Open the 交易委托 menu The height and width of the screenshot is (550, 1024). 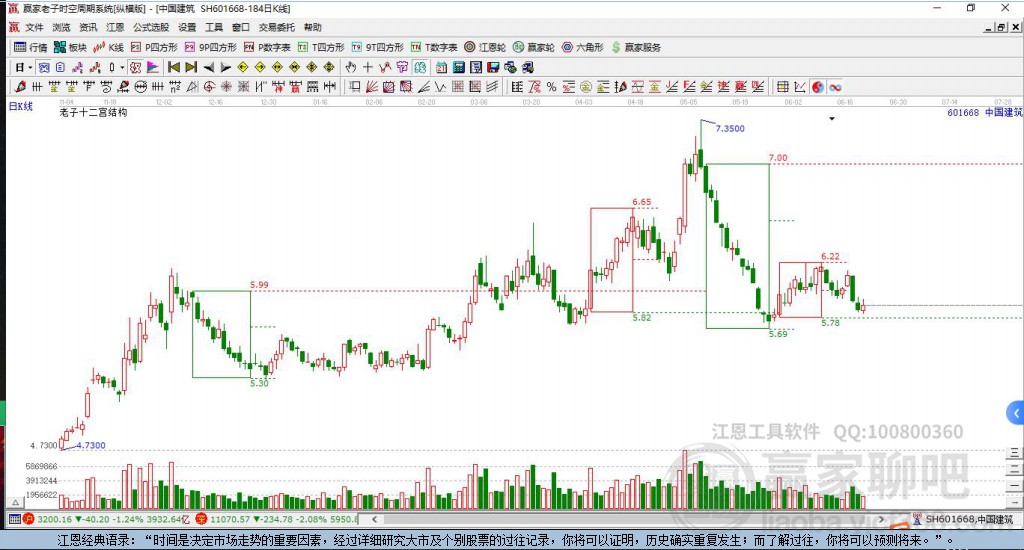click(x=276, y=27)
